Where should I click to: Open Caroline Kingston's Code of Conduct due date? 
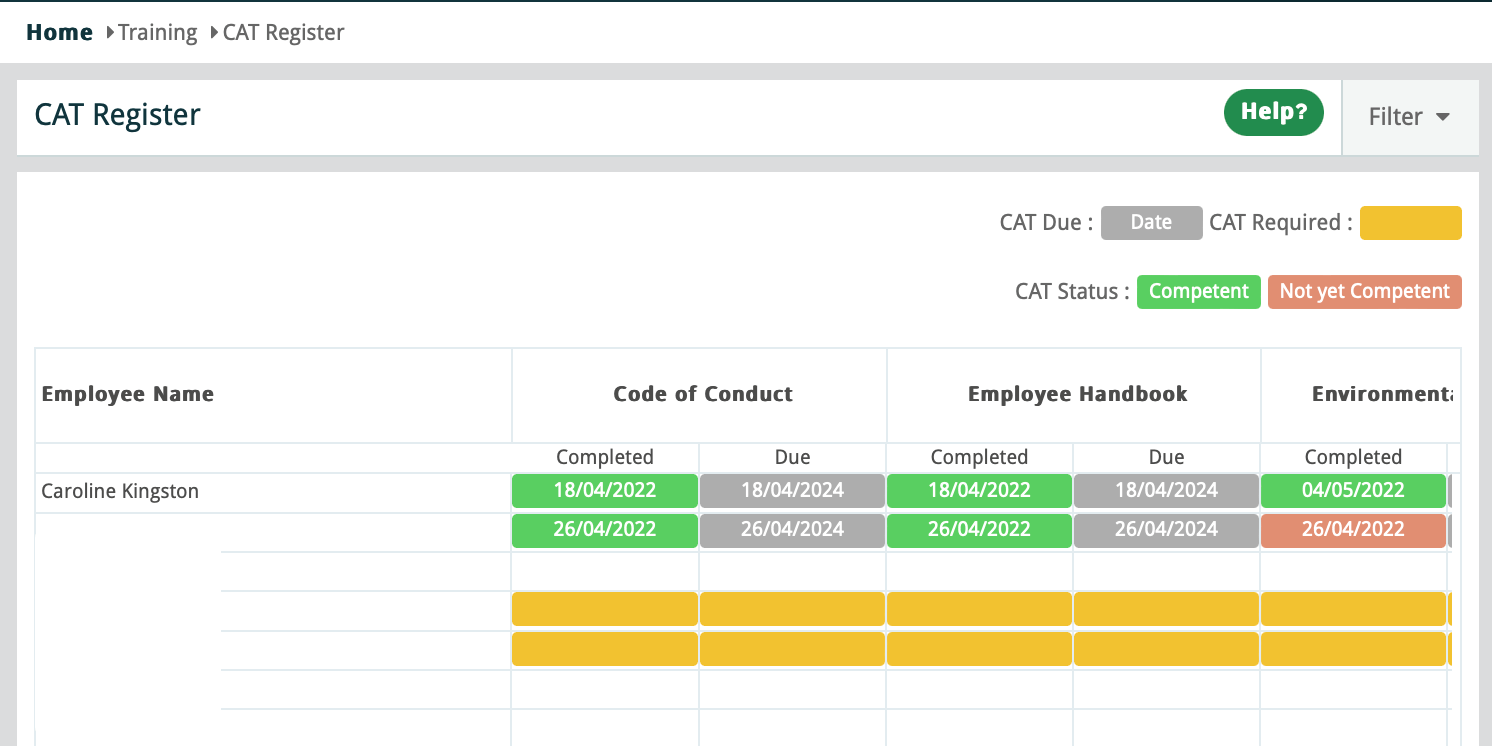pyautogui.click(x=792, y=491)
